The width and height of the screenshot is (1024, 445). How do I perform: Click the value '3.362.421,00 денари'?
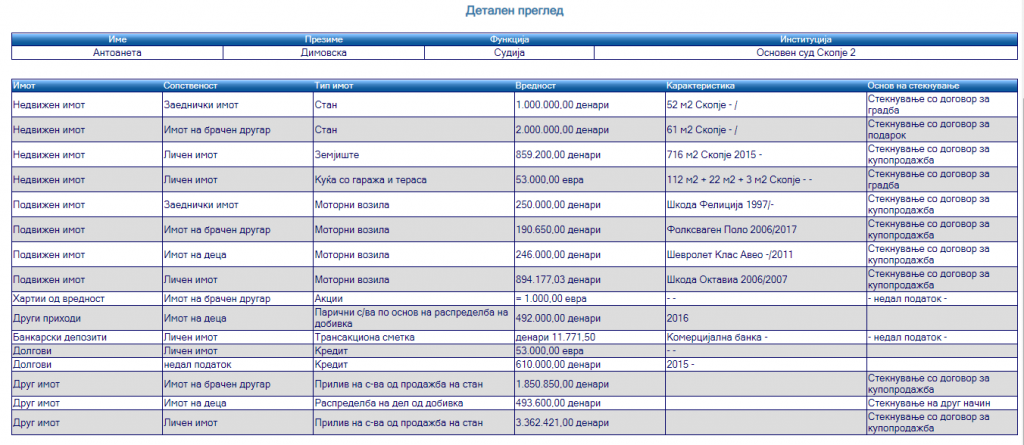click(x=561, y=423)
